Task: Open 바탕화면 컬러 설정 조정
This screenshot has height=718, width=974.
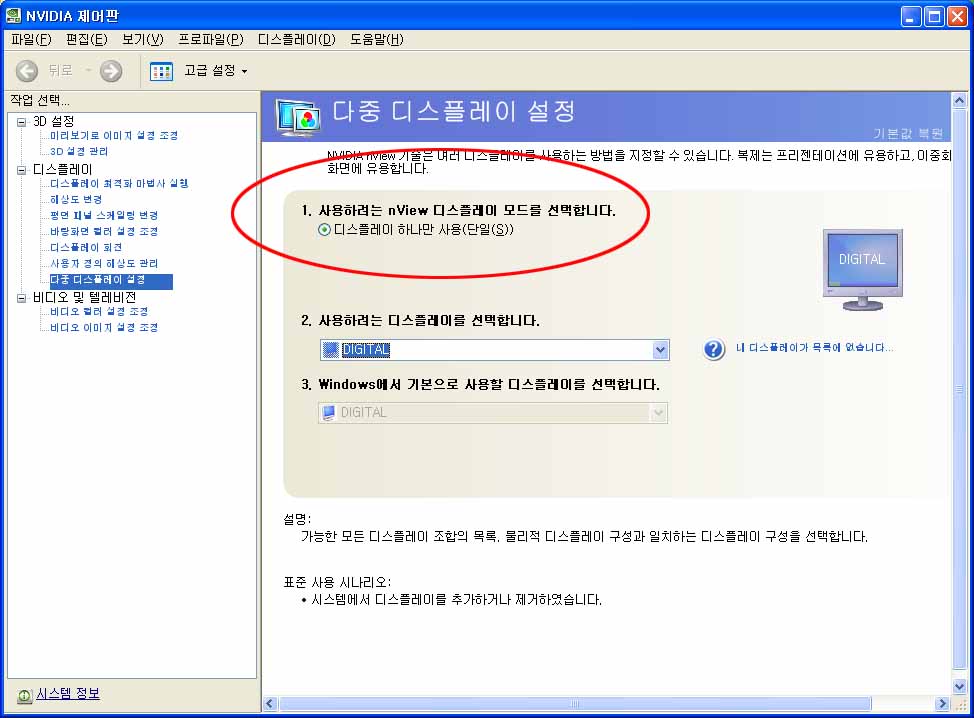Action: click(x=104, y=232)
